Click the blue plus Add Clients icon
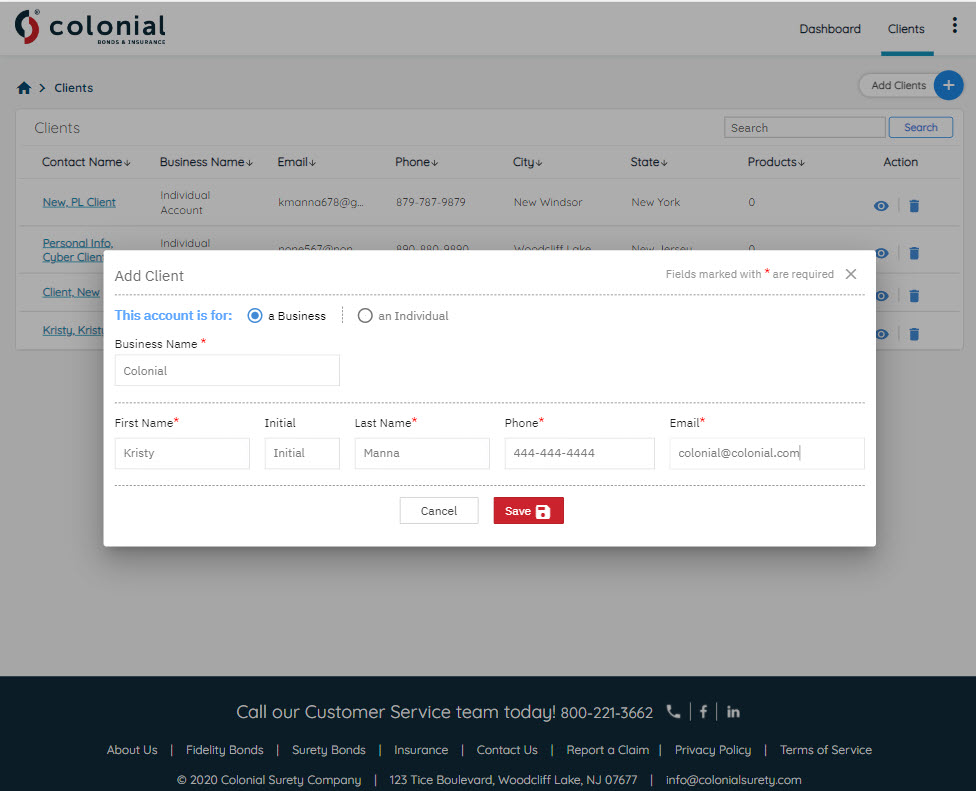Screen dimensions: 976x791 [x=948, y=85]
